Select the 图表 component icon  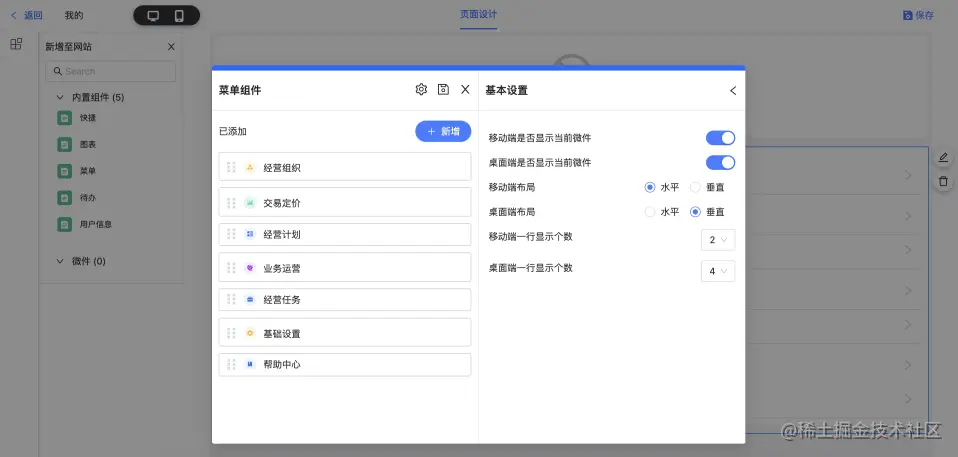64,145
